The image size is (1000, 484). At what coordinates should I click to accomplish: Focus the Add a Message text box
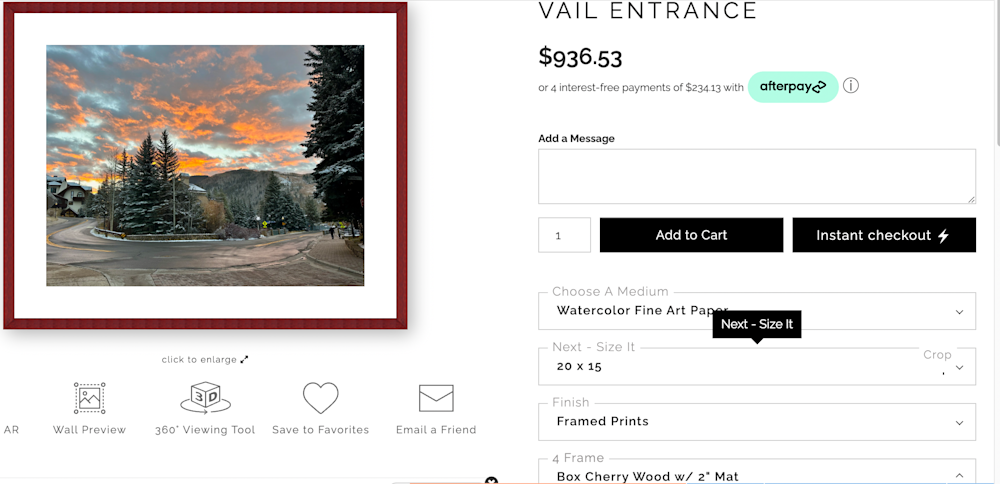pos(756,177)
